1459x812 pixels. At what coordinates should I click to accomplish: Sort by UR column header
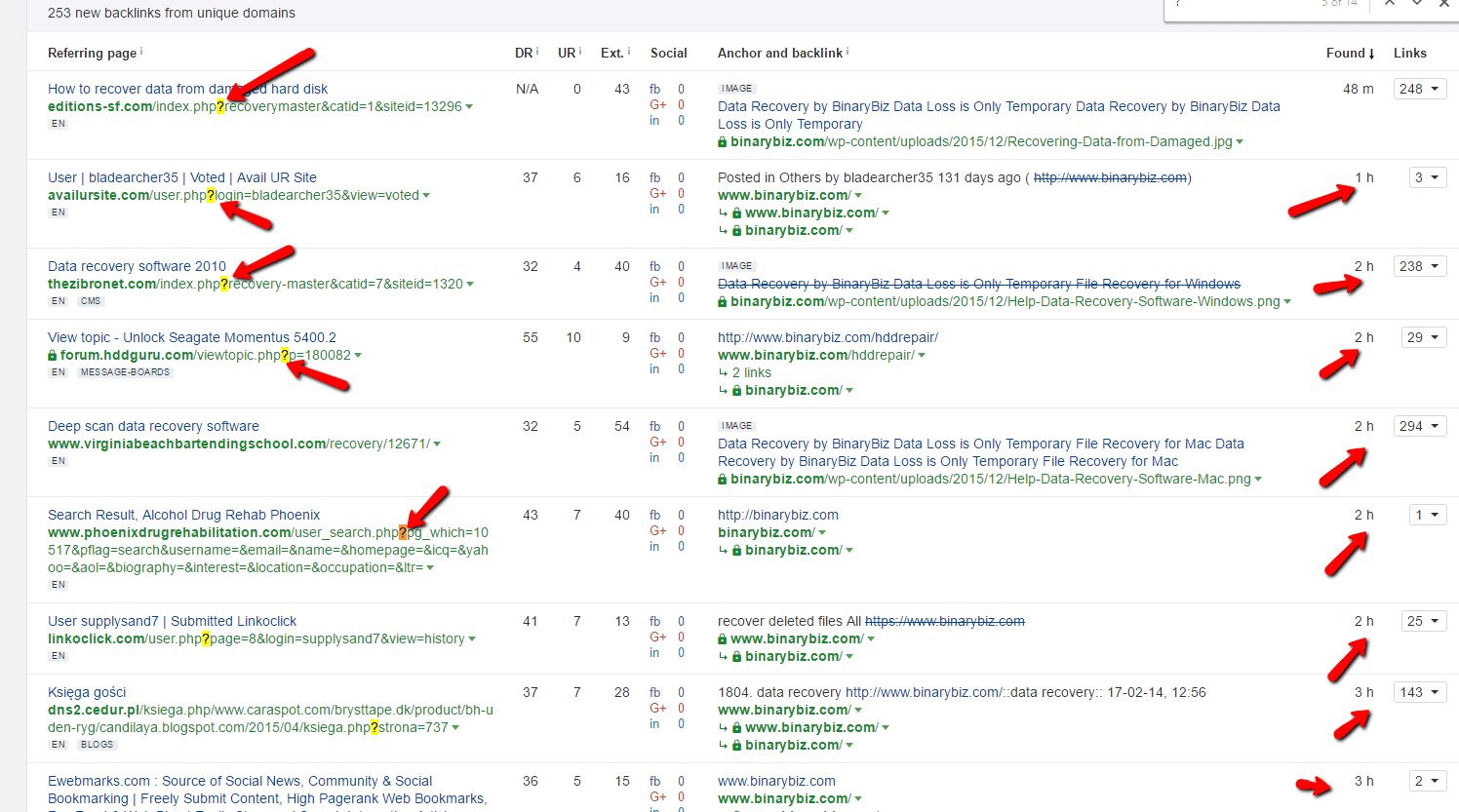(567, 53)
